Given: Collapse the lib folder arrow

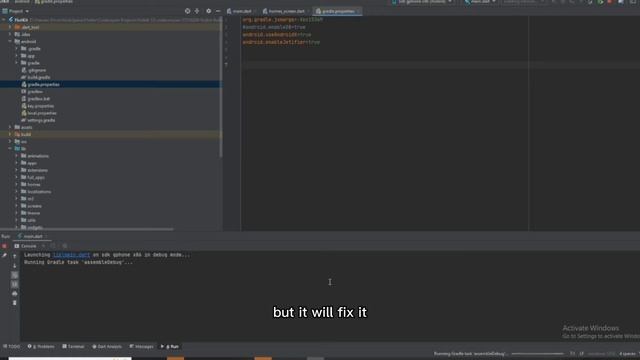Looking at the screenshot, I should pos(10,149).
